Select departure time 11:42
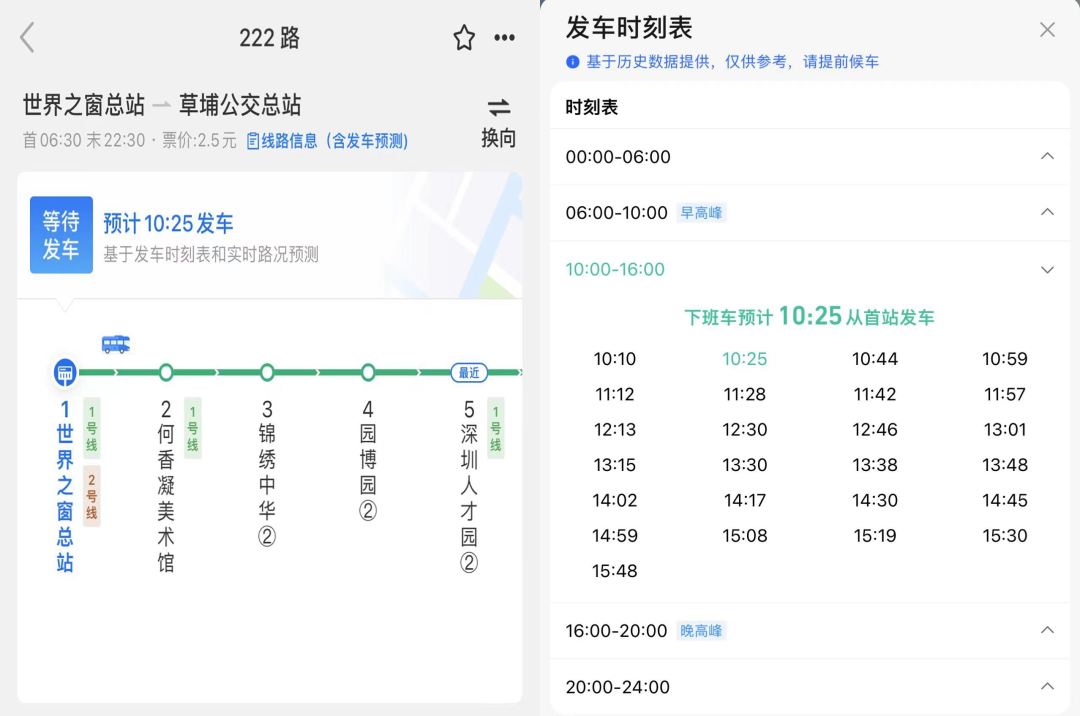 pos(875,394)
